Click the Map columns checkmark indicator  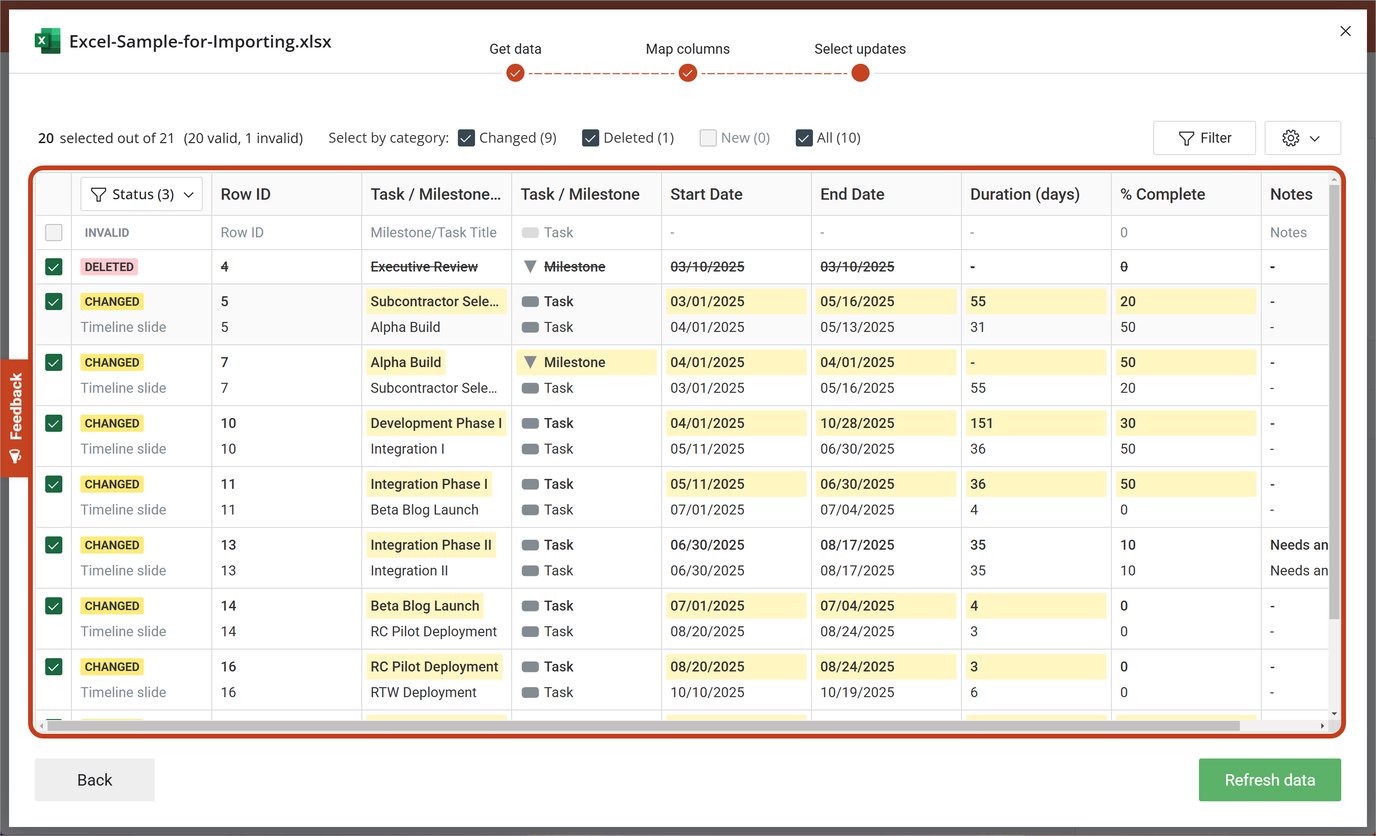click(687, 72)
